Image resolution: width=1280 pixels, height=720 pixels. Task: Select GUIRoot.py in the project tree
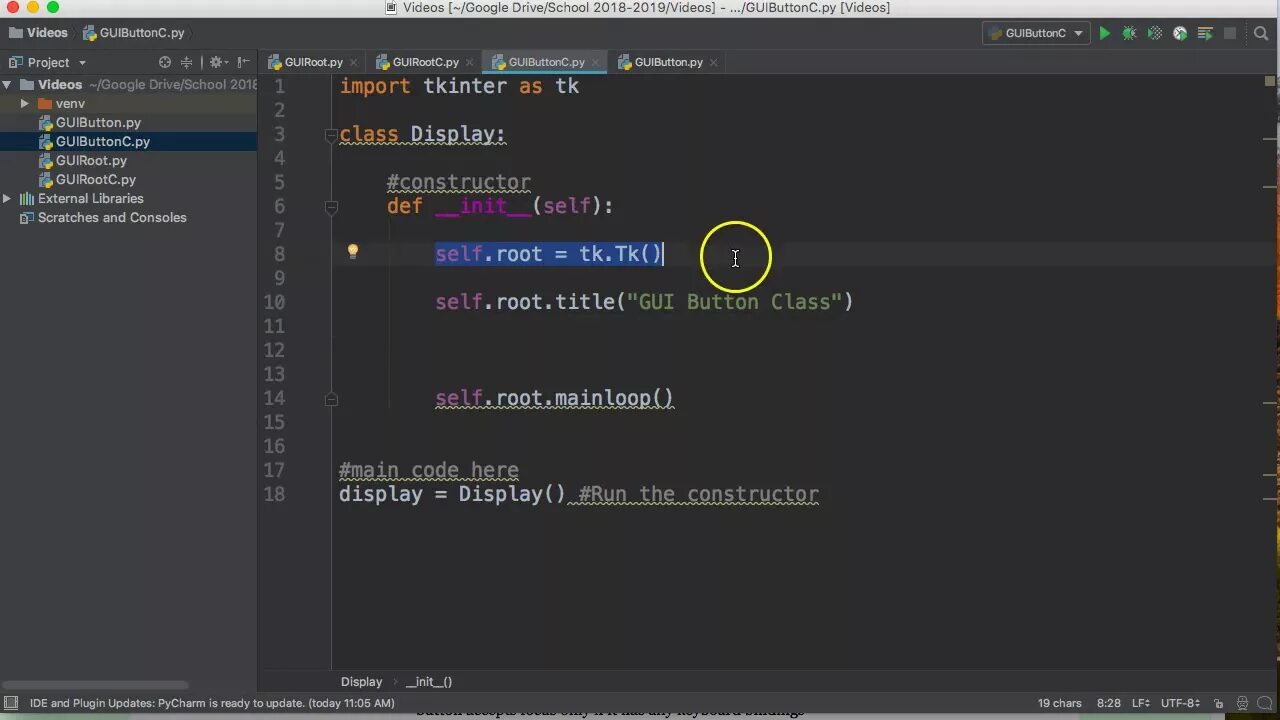pos(91,161)
